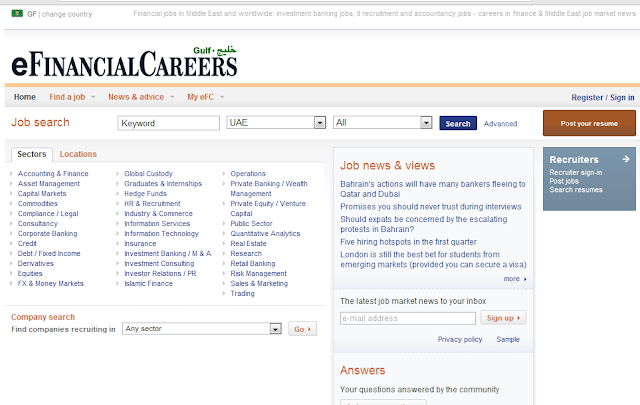Open Capital Markets sector
Viewport: 640px width, 405px height.
point(42,194)
